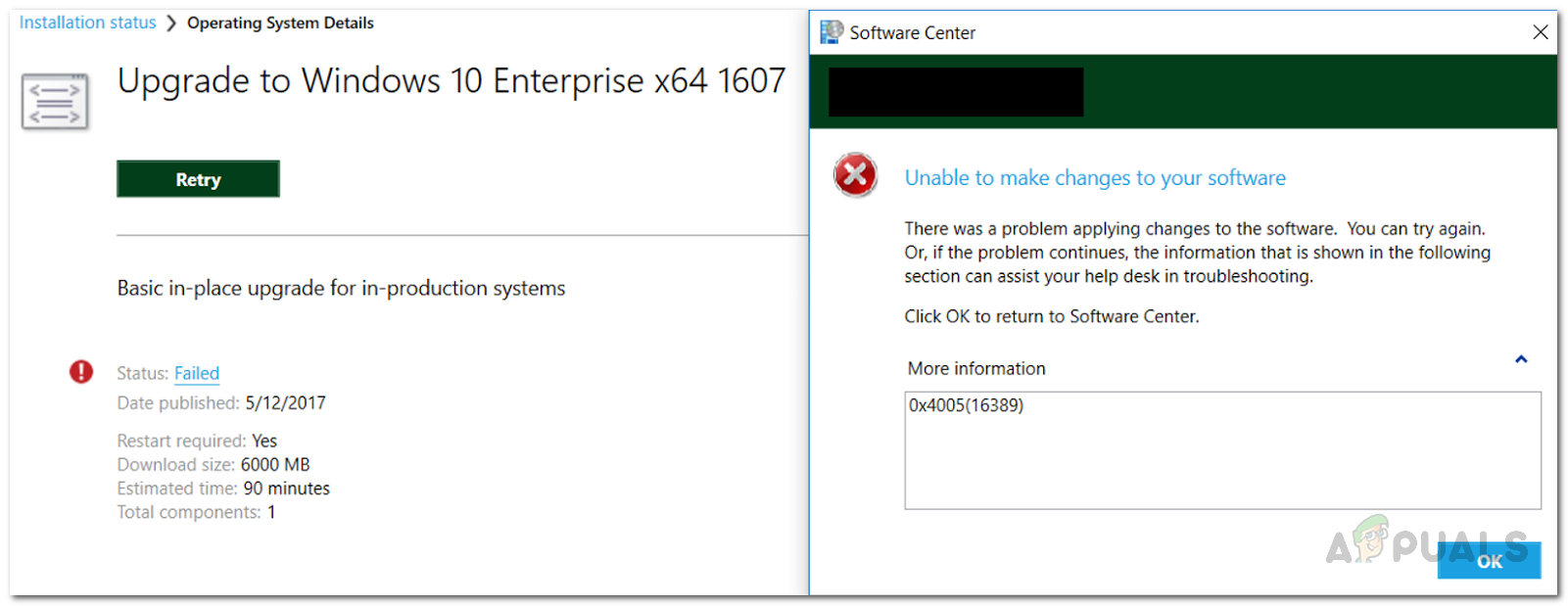The height and width of the screenshot is (606, 1568).
Task: Click the red X error icon
Action: (855, 175)
